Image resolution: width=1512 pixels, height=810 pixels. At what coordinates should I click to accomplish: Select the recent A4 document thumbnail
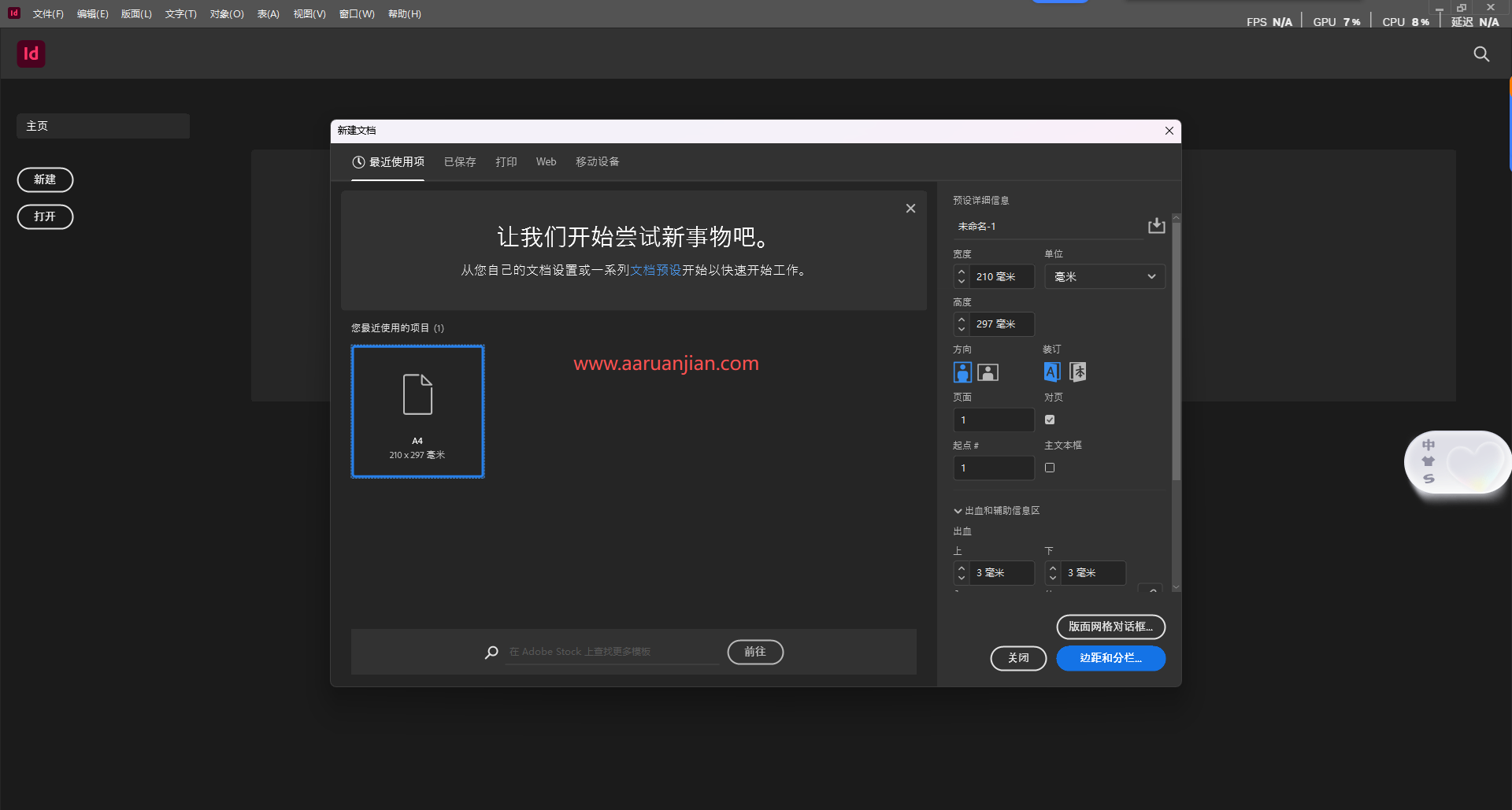click(417, 411)
